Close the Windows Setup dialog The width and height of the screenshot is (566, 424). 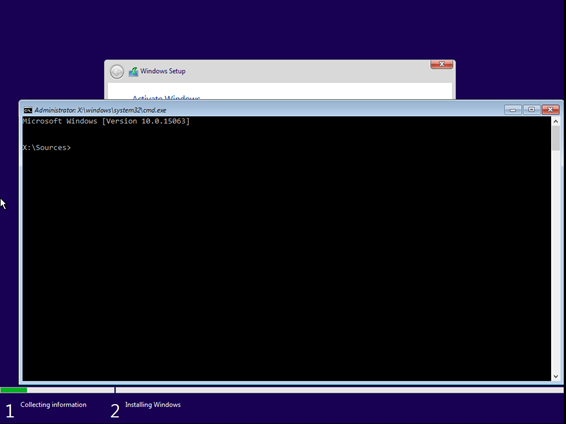(441, 64)
